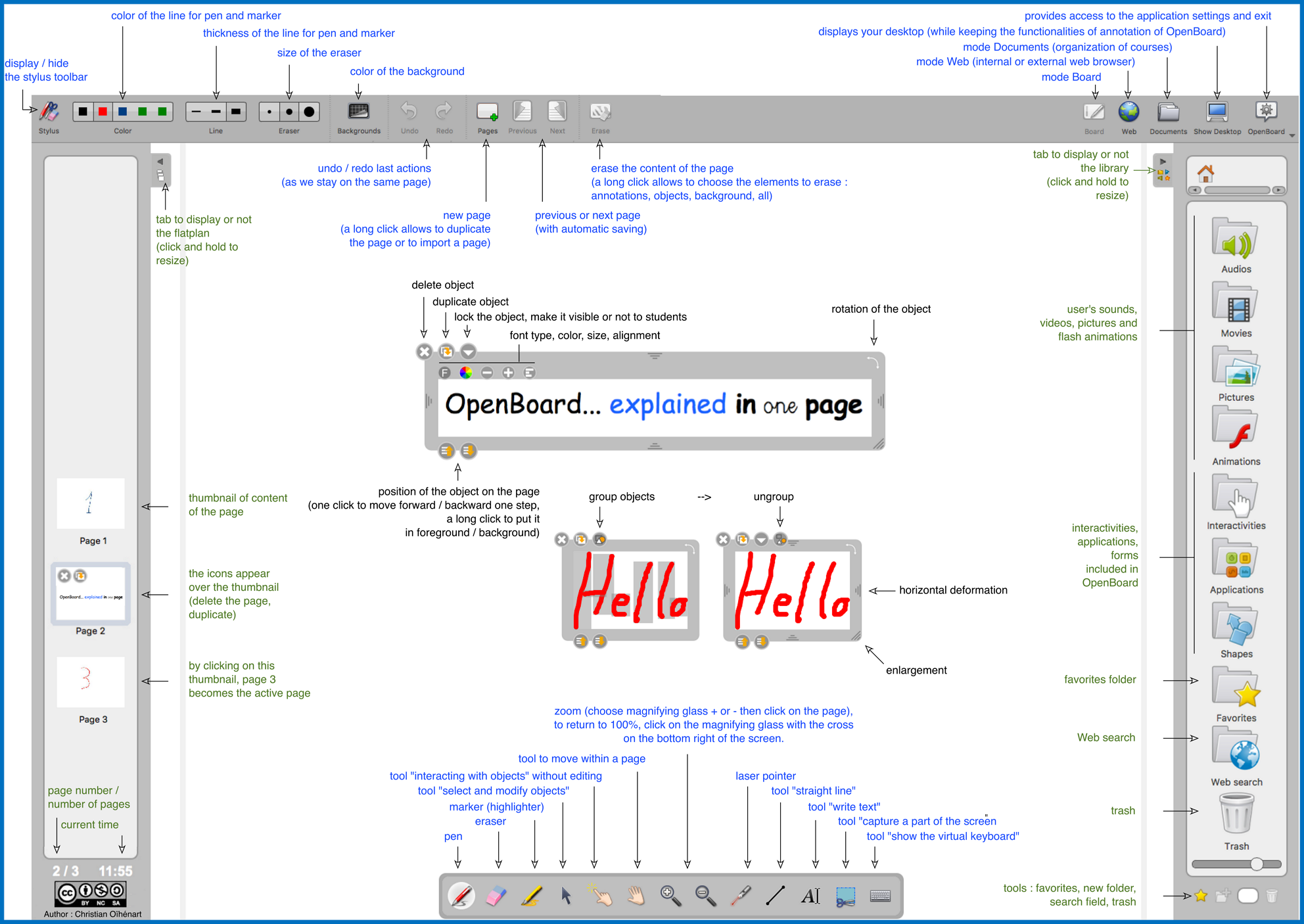Choose the medium line thickness
The height and width of the screenshot is (924, 1304).
(216, 112)
